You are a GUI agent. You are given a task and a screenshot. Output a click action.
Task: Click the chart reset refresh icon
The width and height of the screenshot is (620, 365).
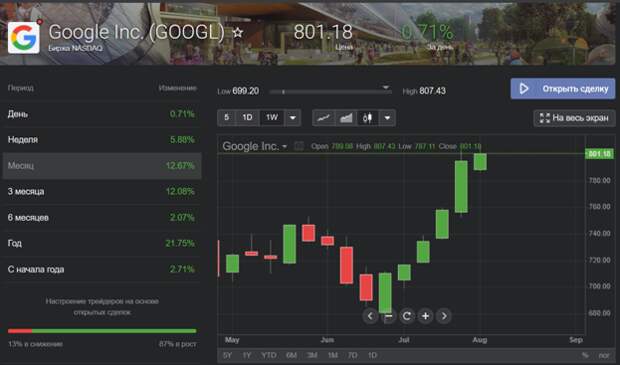pyautogui.click(x=407, y=316)
